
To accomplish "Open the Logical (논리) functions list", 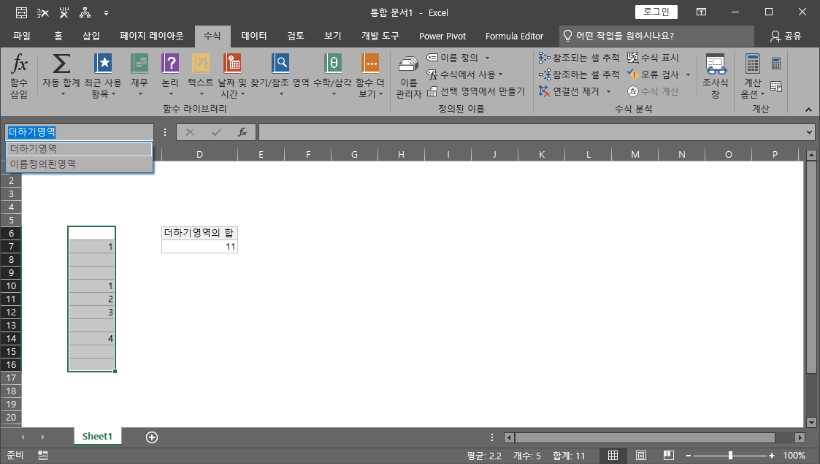I will [170, 76].
